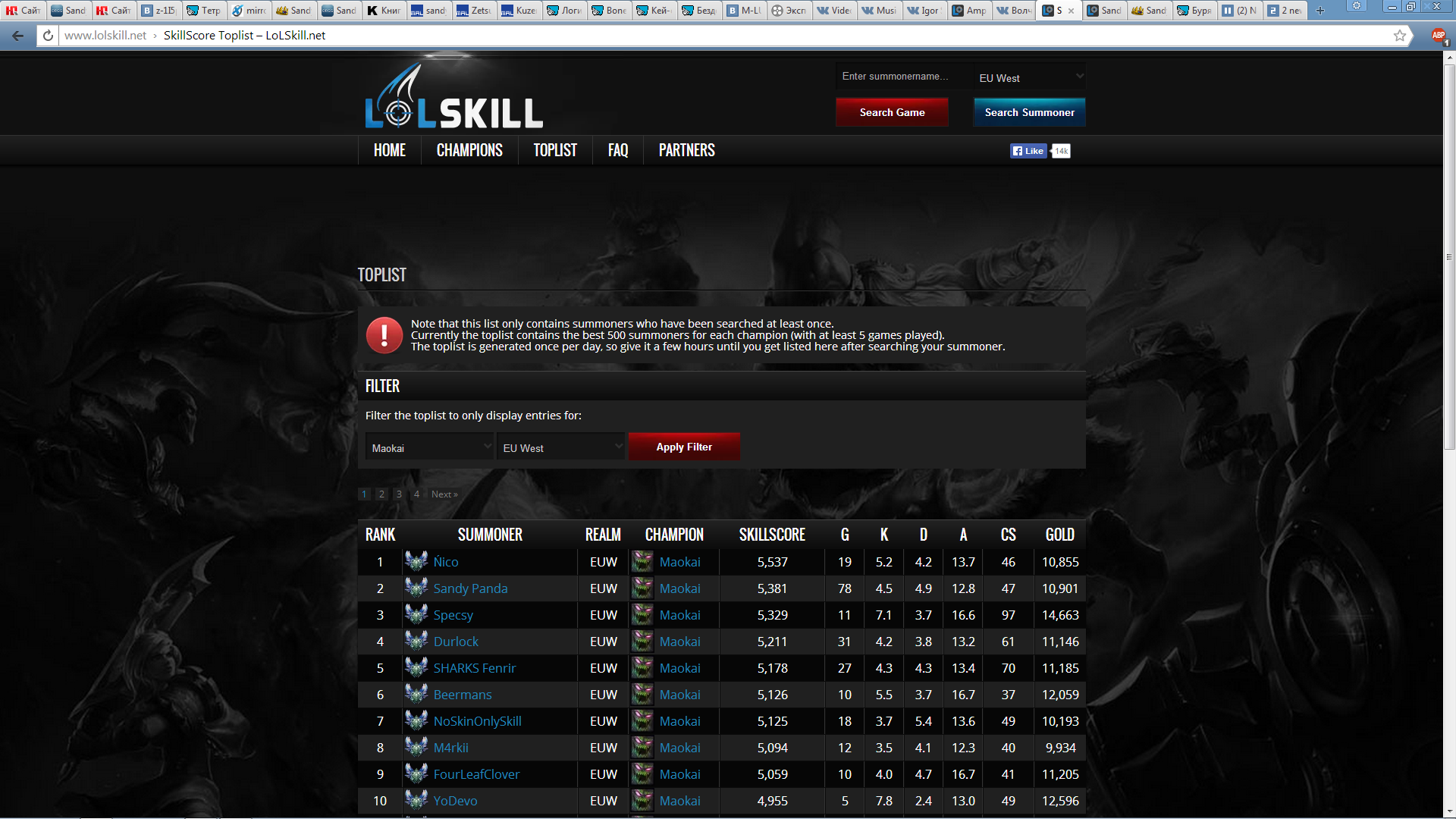Image resolution: width=1456 pixels, height=819 pixels.
Task: Open summoner Specsy's profile
Action: (453, 615)
